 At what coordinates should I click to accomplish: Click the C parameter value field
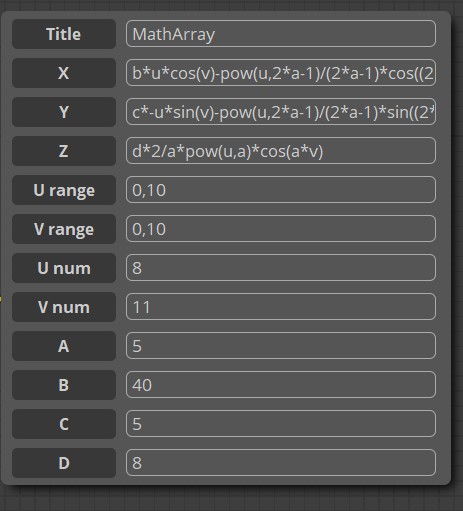click(281, 424)
